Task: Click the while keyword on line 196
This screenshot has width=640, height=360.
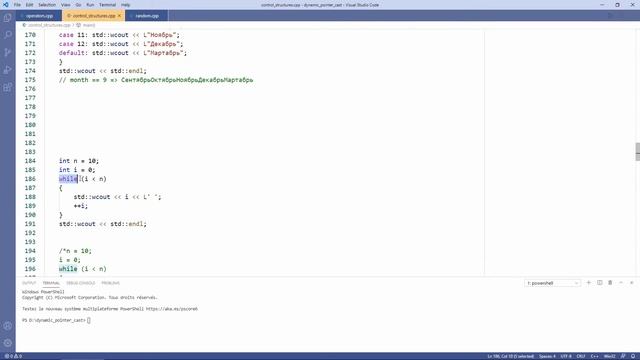Action: 68,269
